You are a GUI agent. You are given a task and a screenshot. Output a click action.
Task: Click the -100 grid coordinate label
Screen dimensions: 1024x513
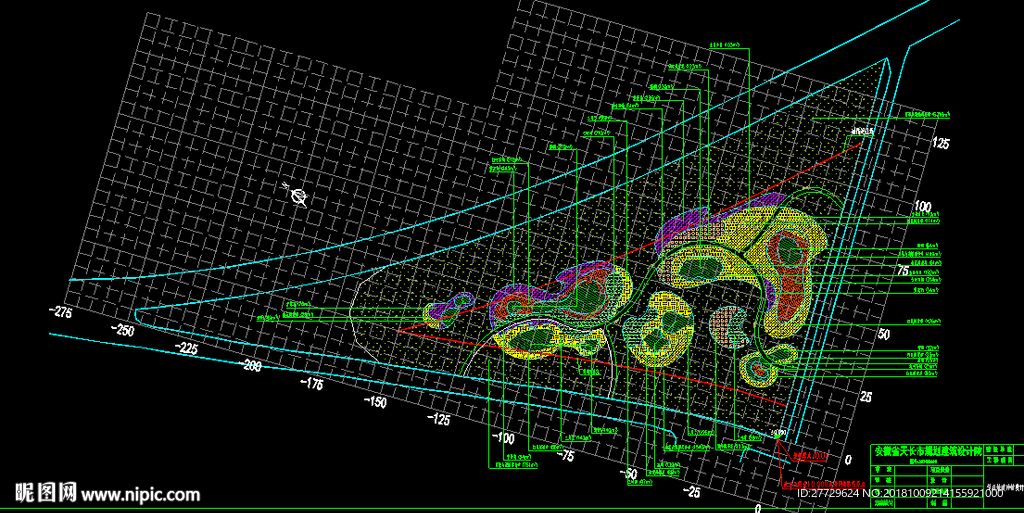coord(502,437)
